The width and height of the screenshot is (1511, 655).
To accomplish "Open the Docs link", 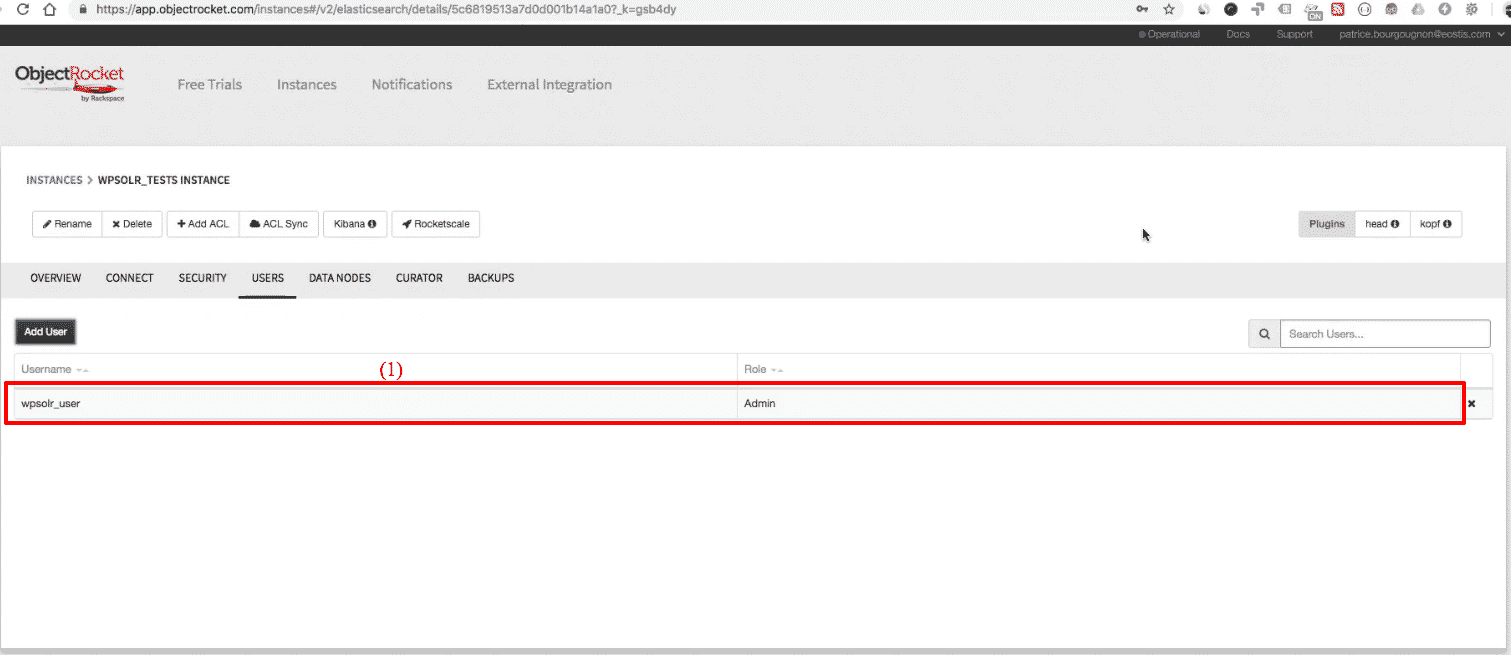I will [x=1238, y=34].
